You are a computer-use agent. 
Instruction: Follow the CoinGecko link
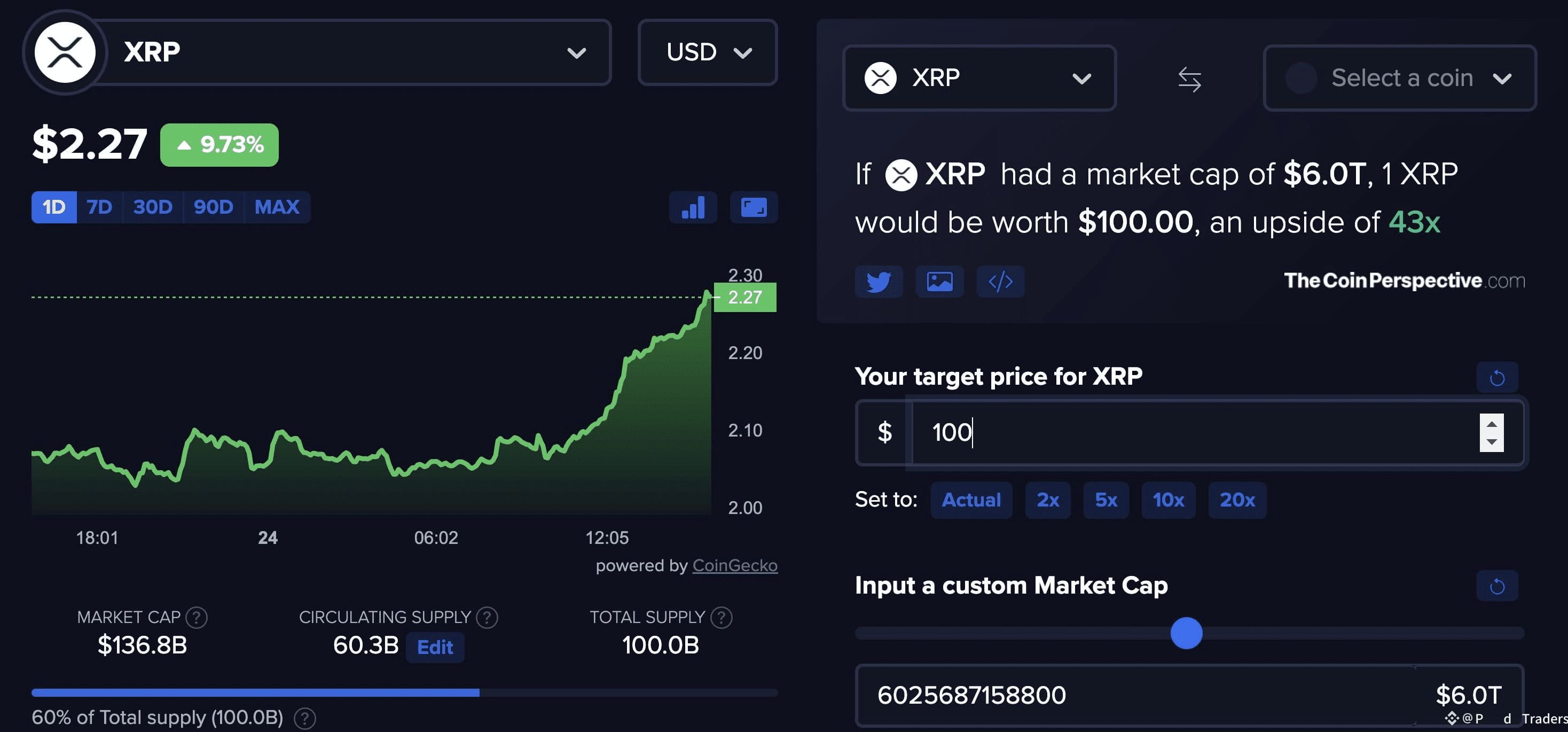735,565
